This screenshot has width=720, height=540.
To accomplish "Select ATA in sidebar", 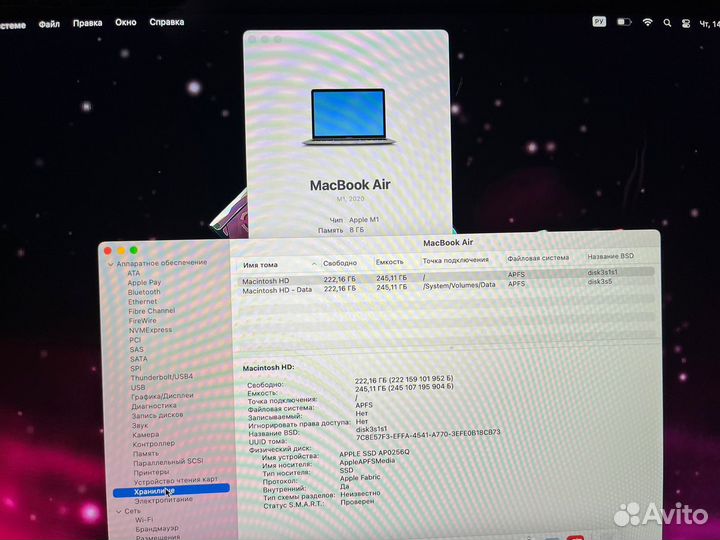I will pyautogui.click(x=134, y=273).
